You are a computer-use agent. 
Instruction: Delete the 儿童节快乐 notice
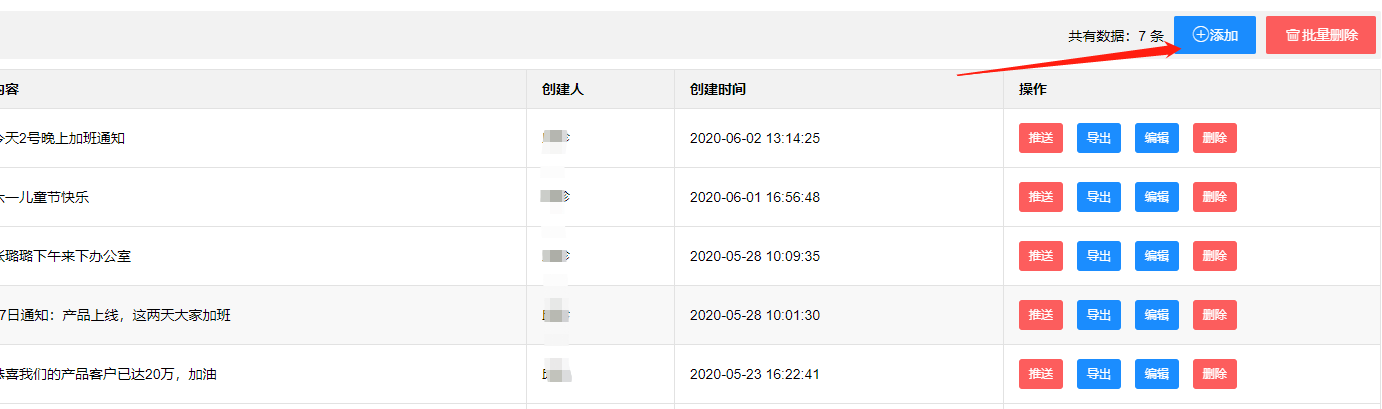1214,197
